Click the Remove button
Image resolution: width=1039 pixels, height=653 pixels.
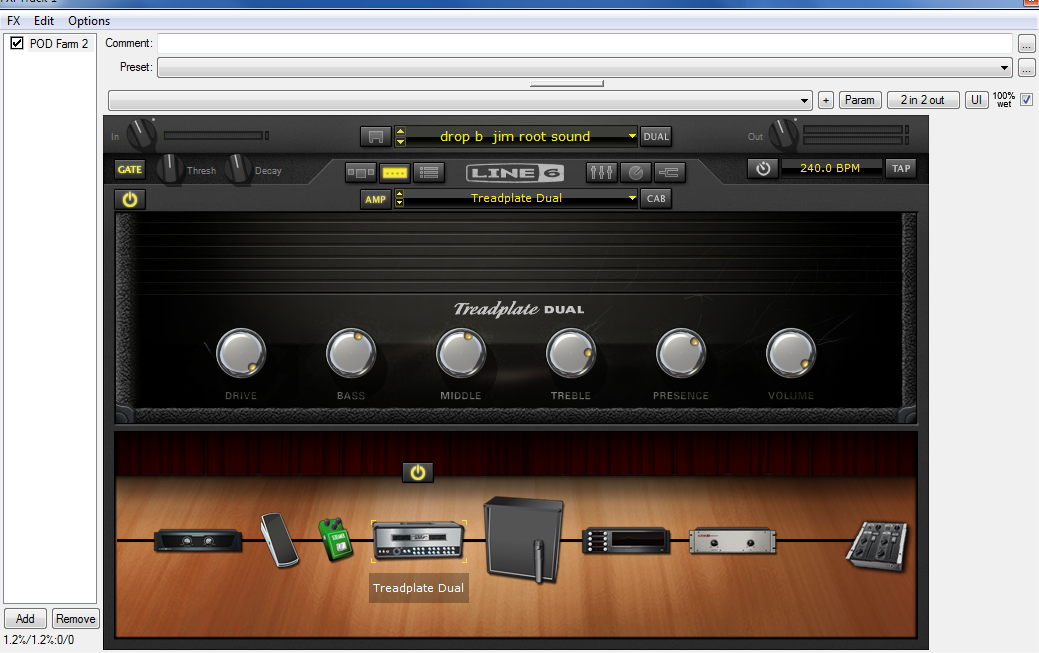point(76,619)
